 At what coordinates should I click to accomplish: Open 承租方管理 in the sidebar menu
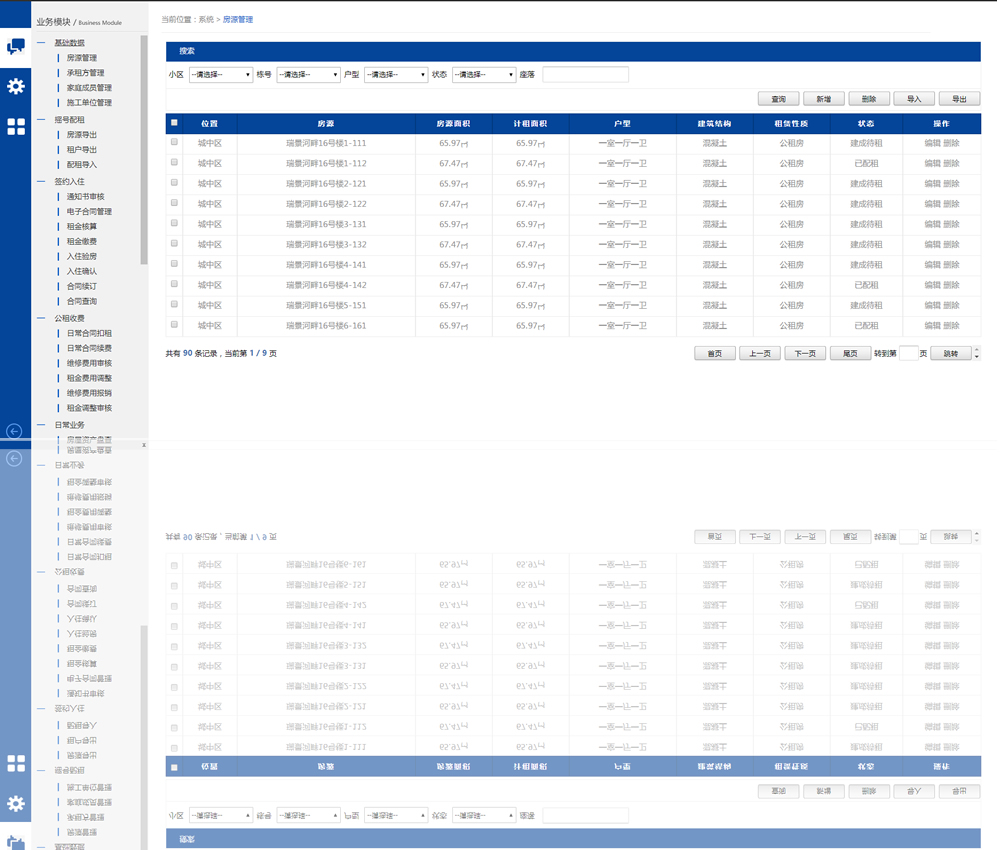pyautogui.click(x=85, y=73)
